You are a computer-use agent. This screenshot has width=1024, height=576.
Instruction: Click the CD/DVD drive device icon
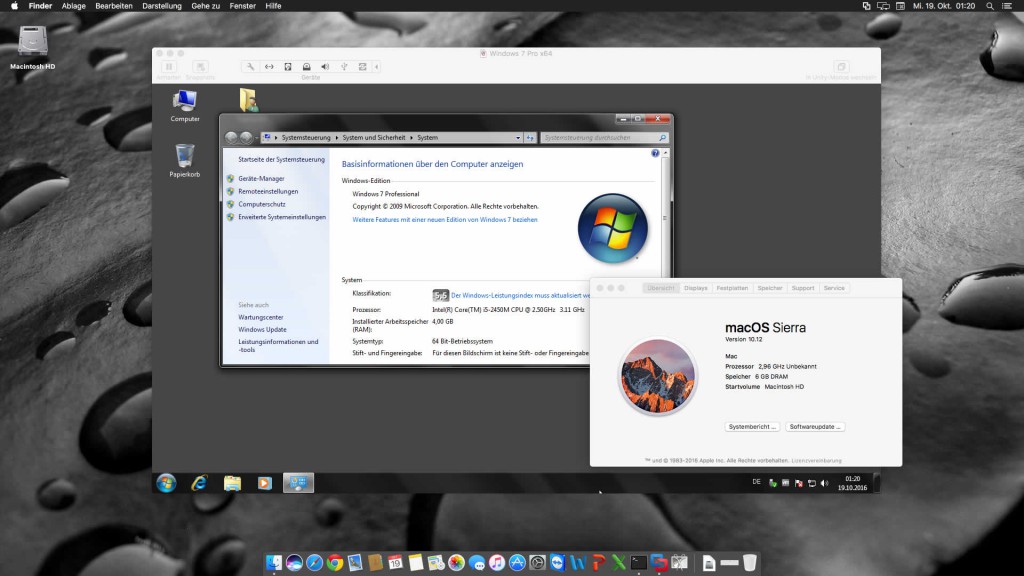[306, 67]
